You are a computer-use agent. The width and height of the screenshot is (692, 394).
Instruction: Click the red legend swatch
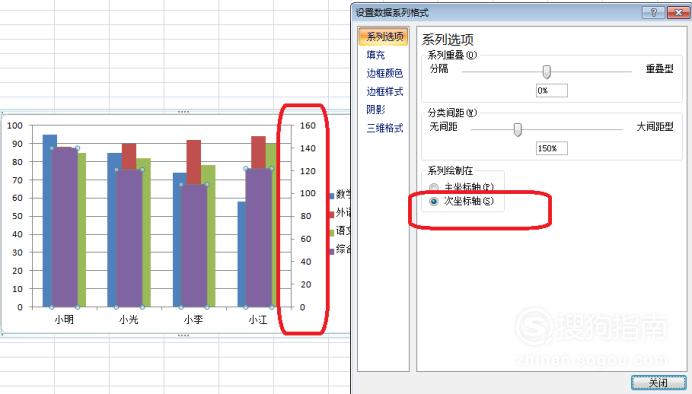pos(331,214)
